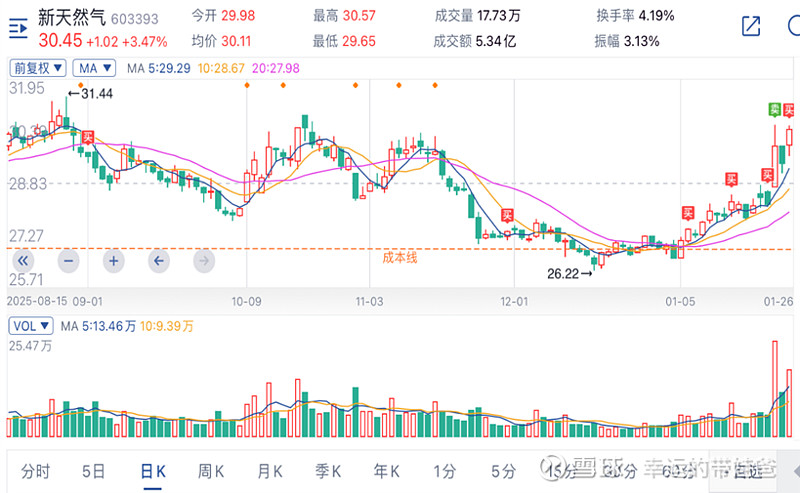Viewport: 800px width, 493px height.
Task: Zoom out the chart with minus button
Action: (x=68, y=261)
